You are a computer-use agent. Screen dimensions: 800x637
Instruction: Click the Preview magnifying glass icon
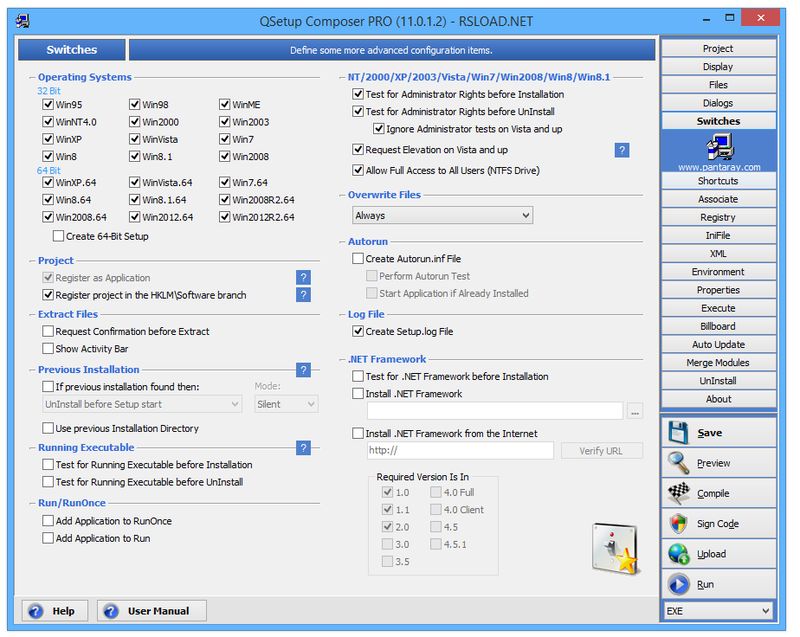[x=679, y=463]
